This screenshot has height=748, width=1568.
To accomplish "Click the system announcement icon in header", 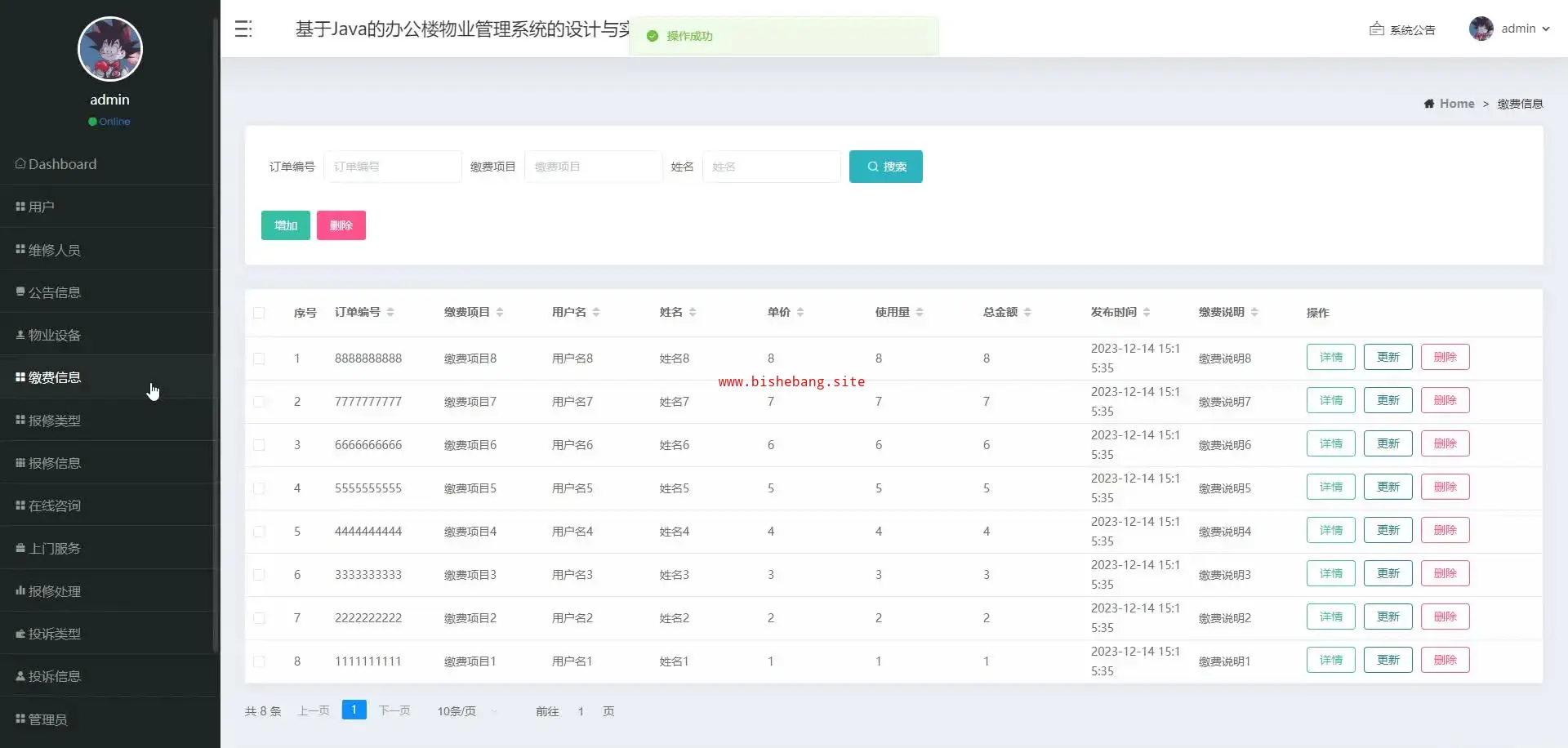I will (x=1377, y=29).
